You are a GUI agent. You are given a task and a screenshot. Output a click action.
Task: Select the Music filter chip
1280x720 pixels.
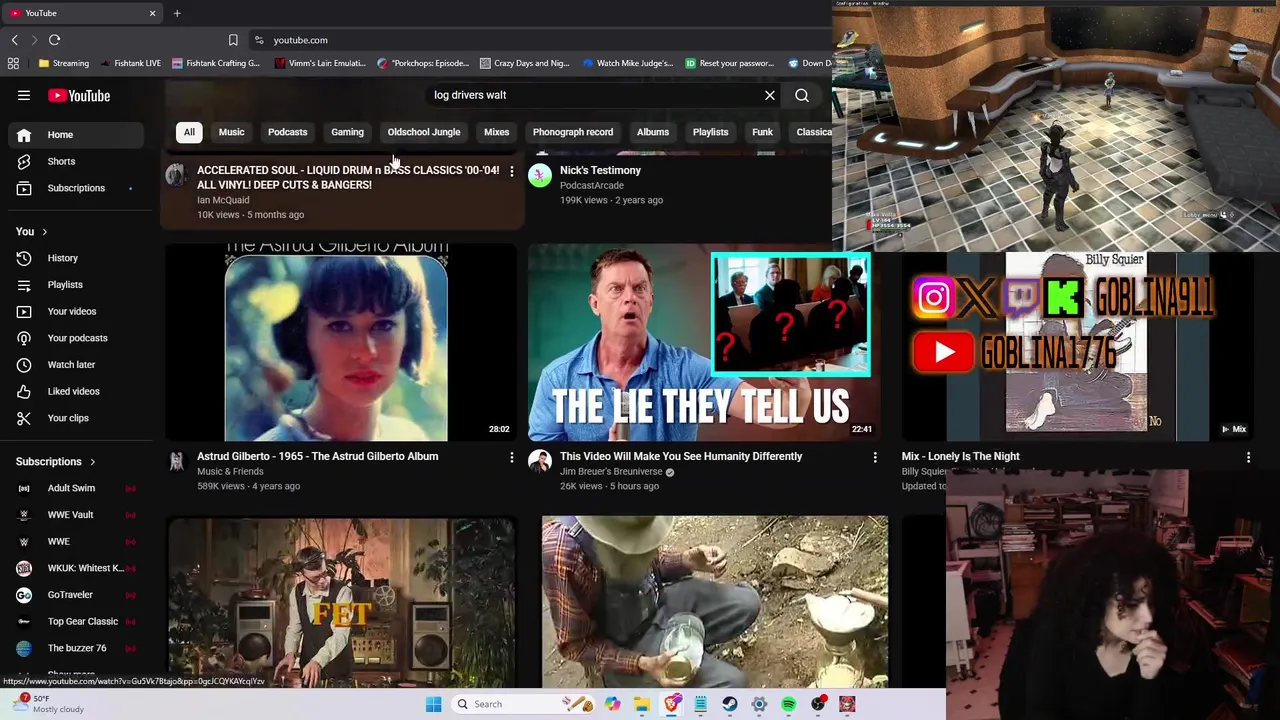(231, 132)
